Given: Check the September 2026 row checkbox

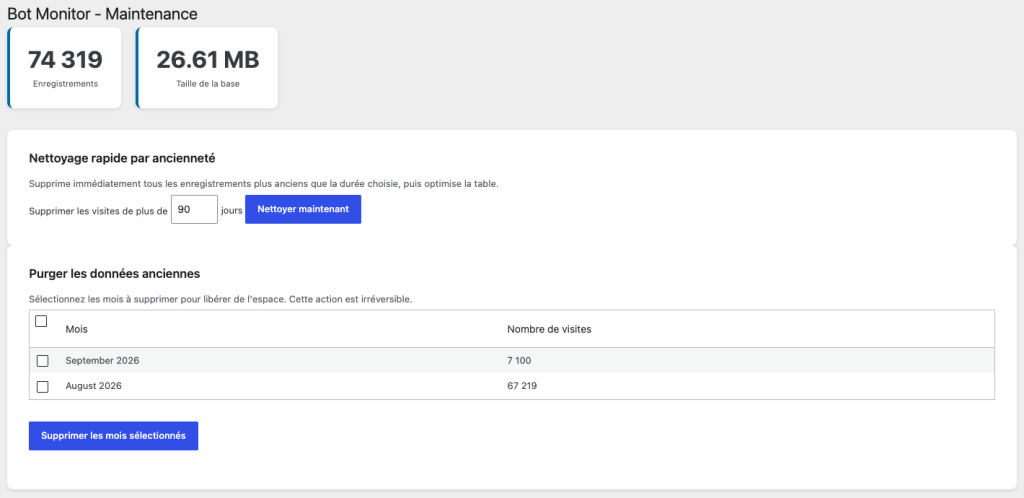Looking at the screenshot, I should click(42, 361).
